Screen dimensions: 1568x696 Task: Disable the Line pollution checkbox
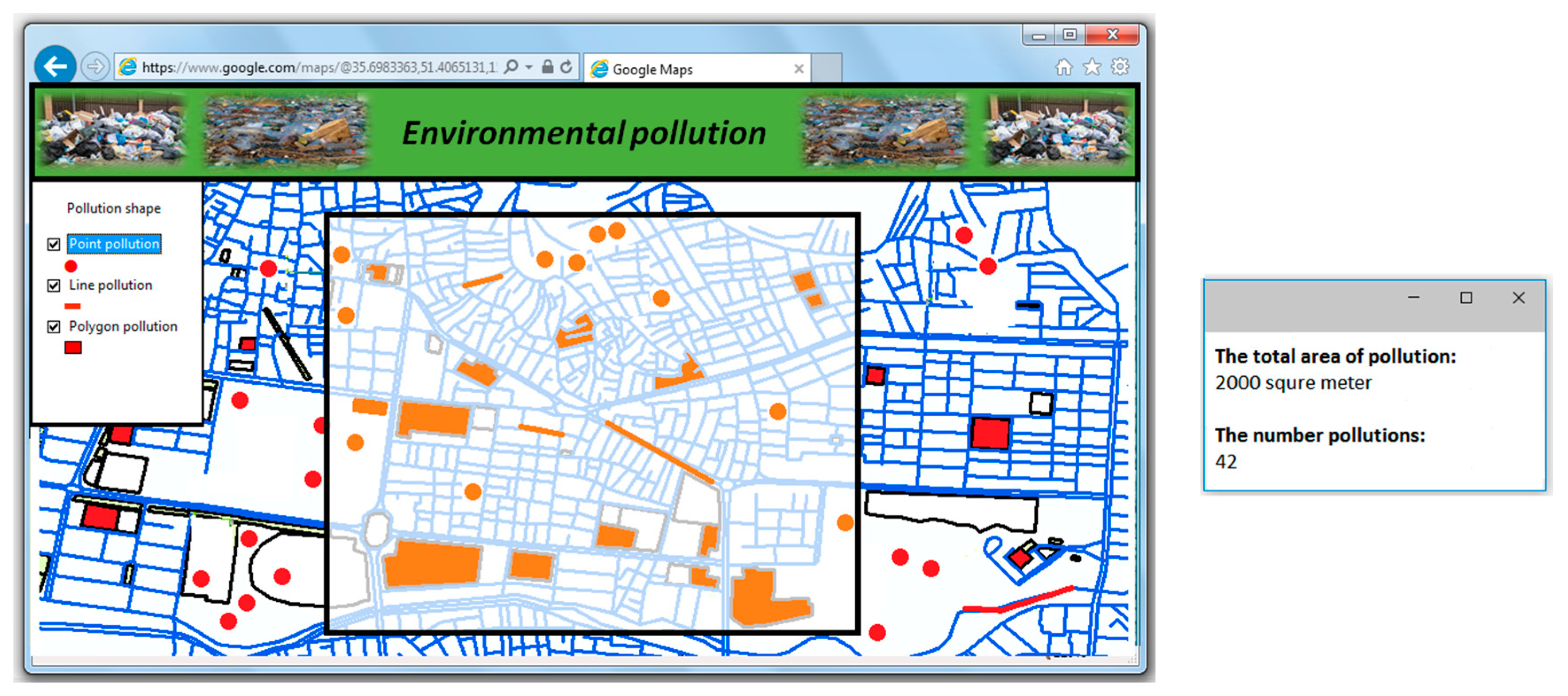pos(53,285)
